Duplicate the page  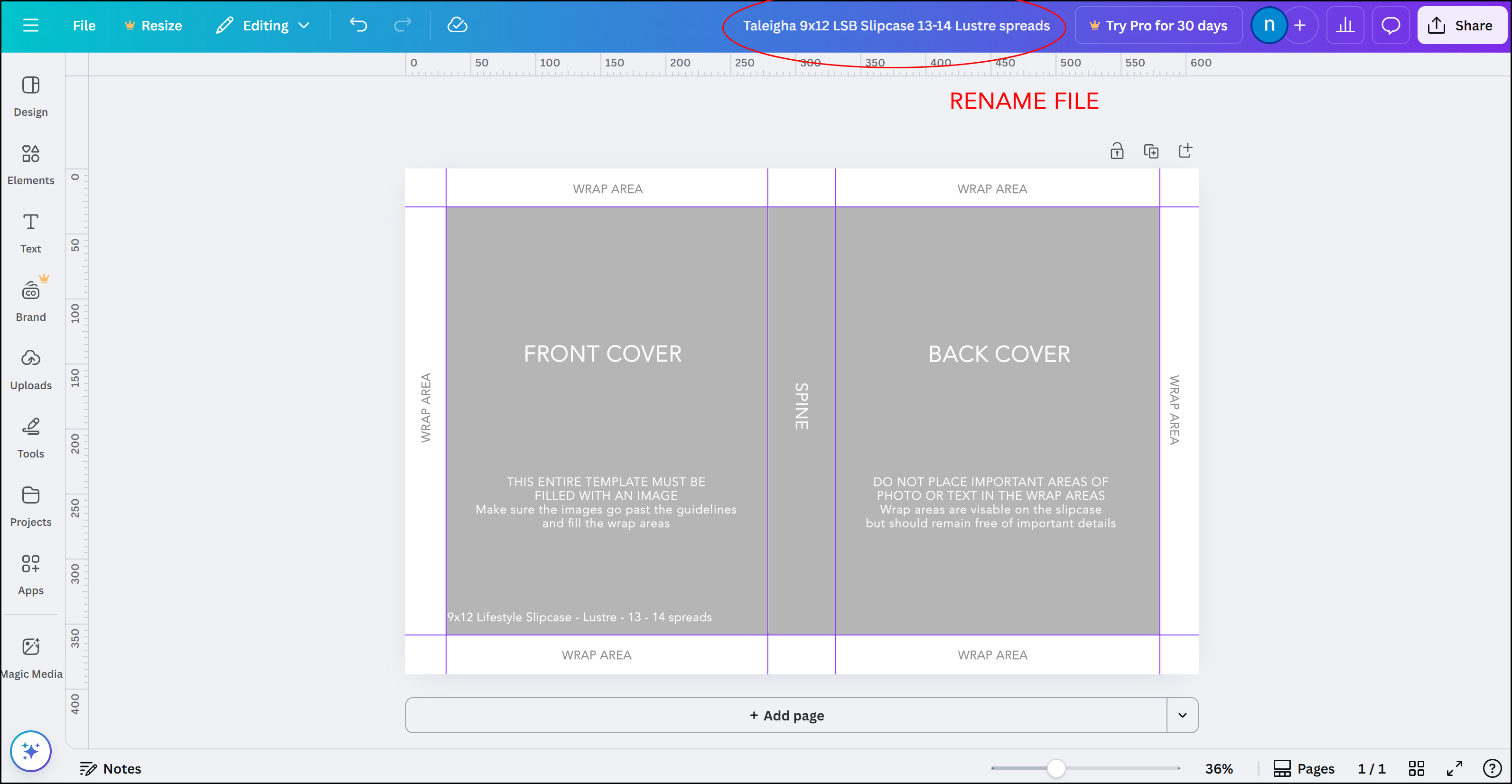(x=1151, y=151)
